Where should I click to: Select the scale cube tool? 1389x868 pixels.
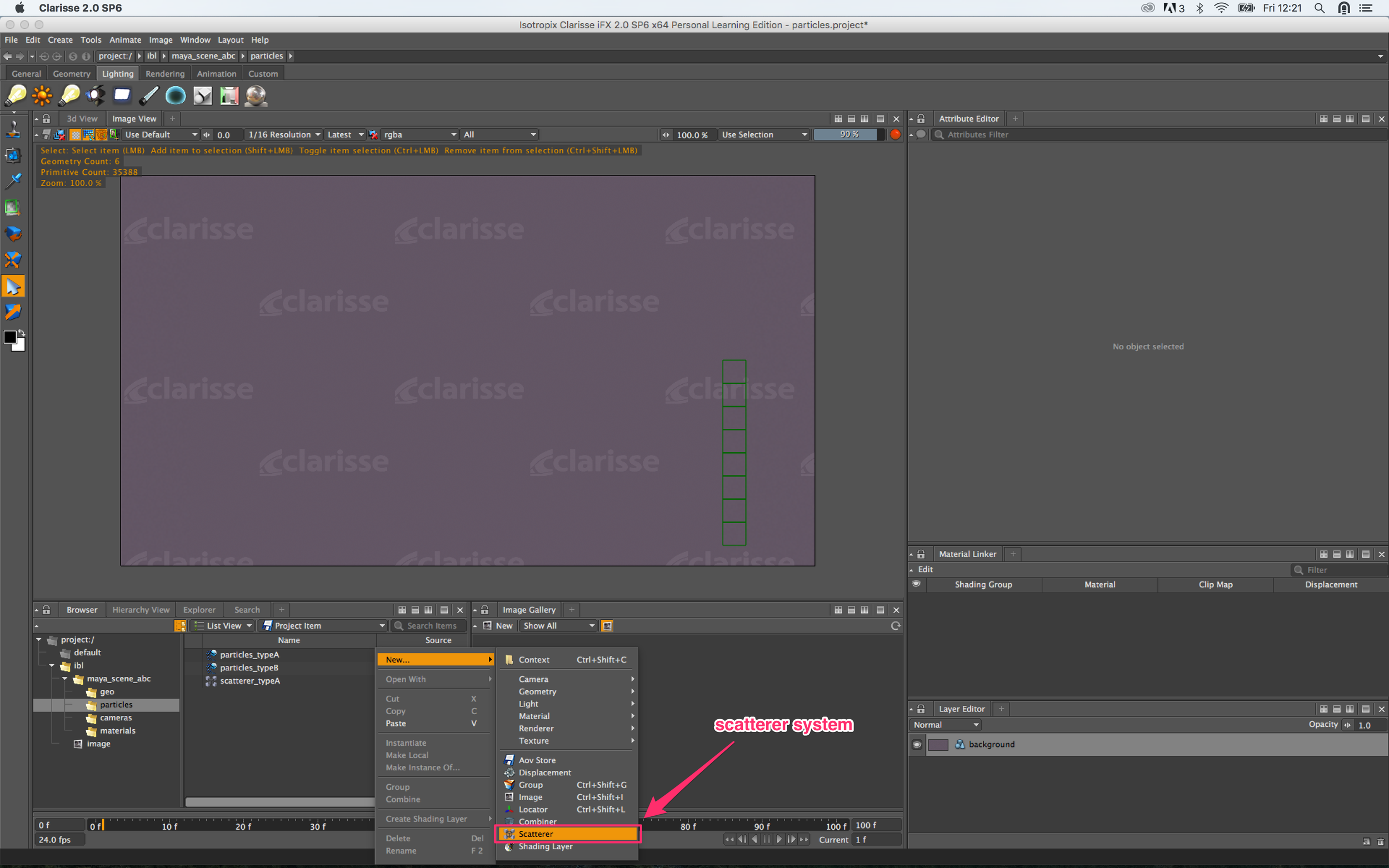(13, 260)
